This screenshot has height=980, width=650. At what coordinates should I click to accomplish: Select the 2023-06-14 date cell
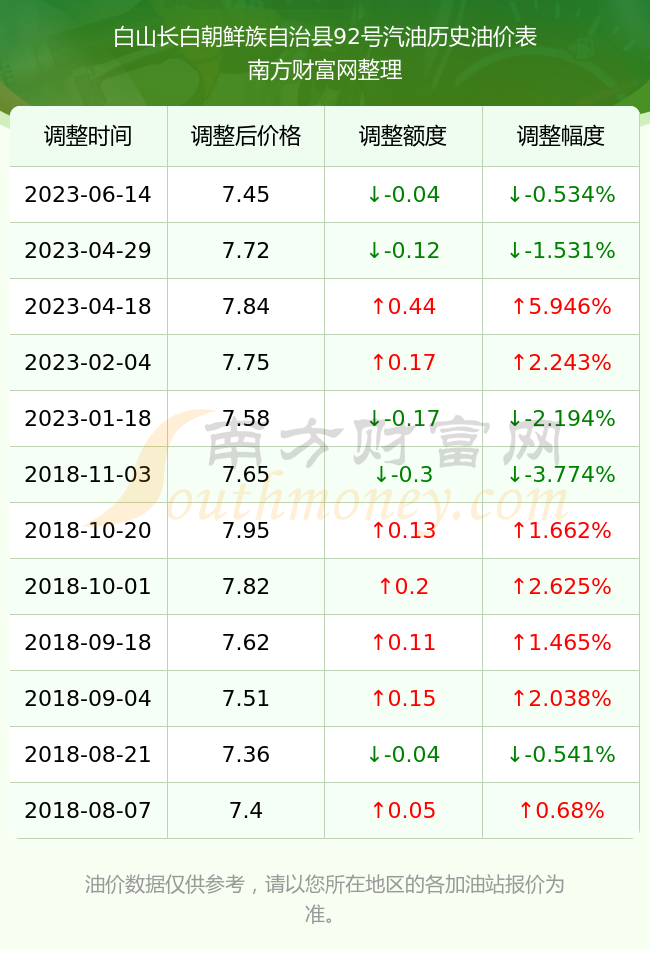[88, 194]
